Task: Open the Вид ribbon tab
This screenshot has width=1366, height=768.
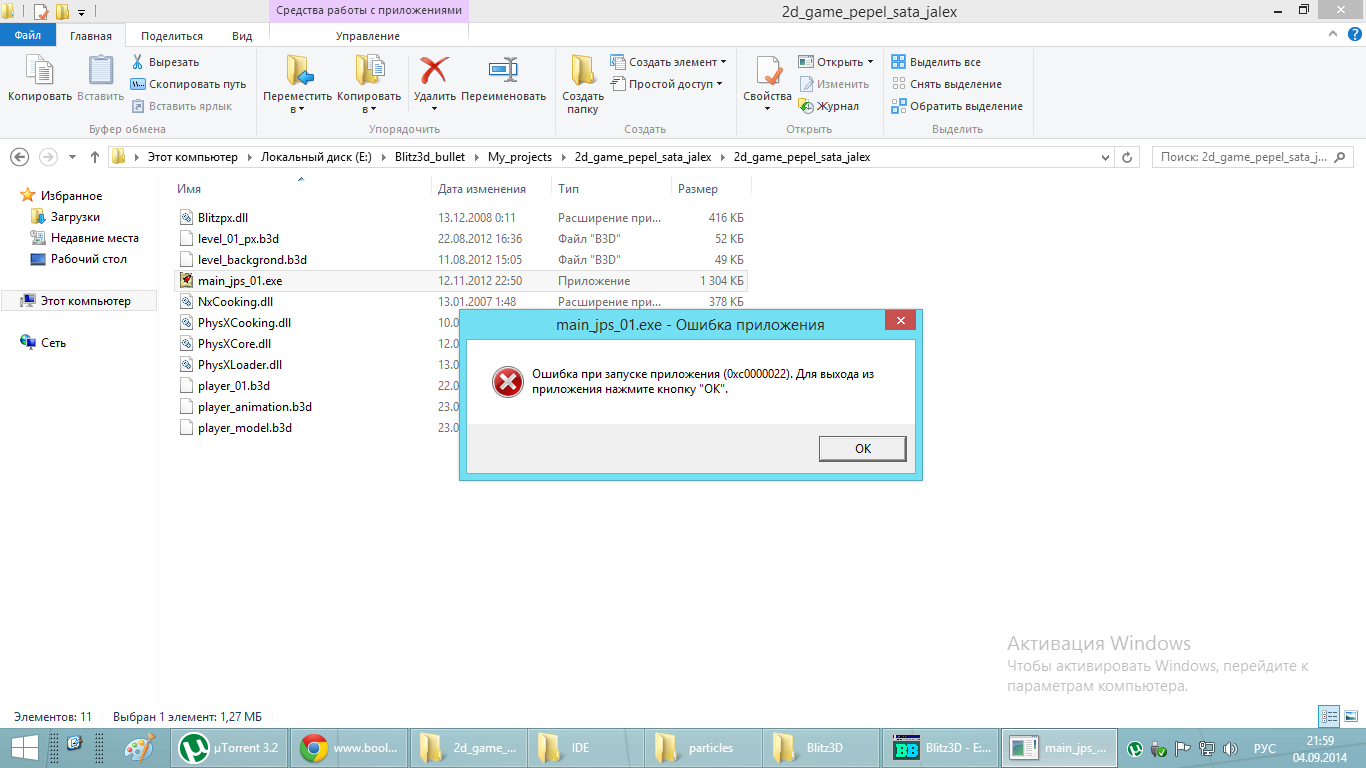Action: click(x=242, y=36)
